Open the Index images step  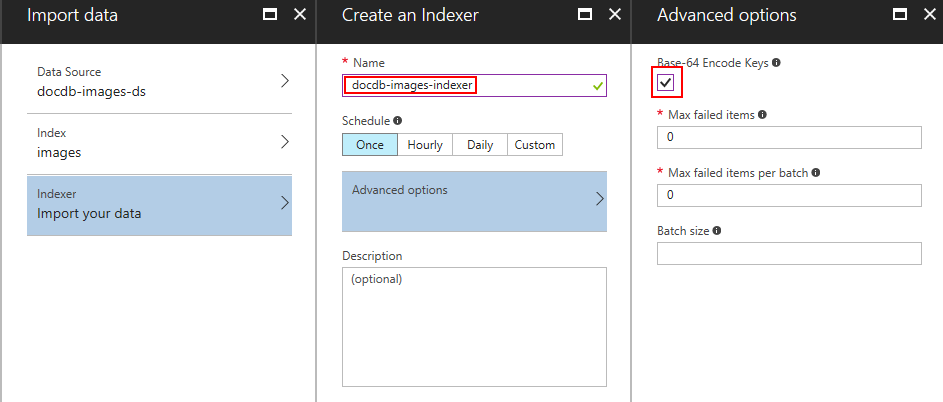pyautogui.click(x=159, y=142)
